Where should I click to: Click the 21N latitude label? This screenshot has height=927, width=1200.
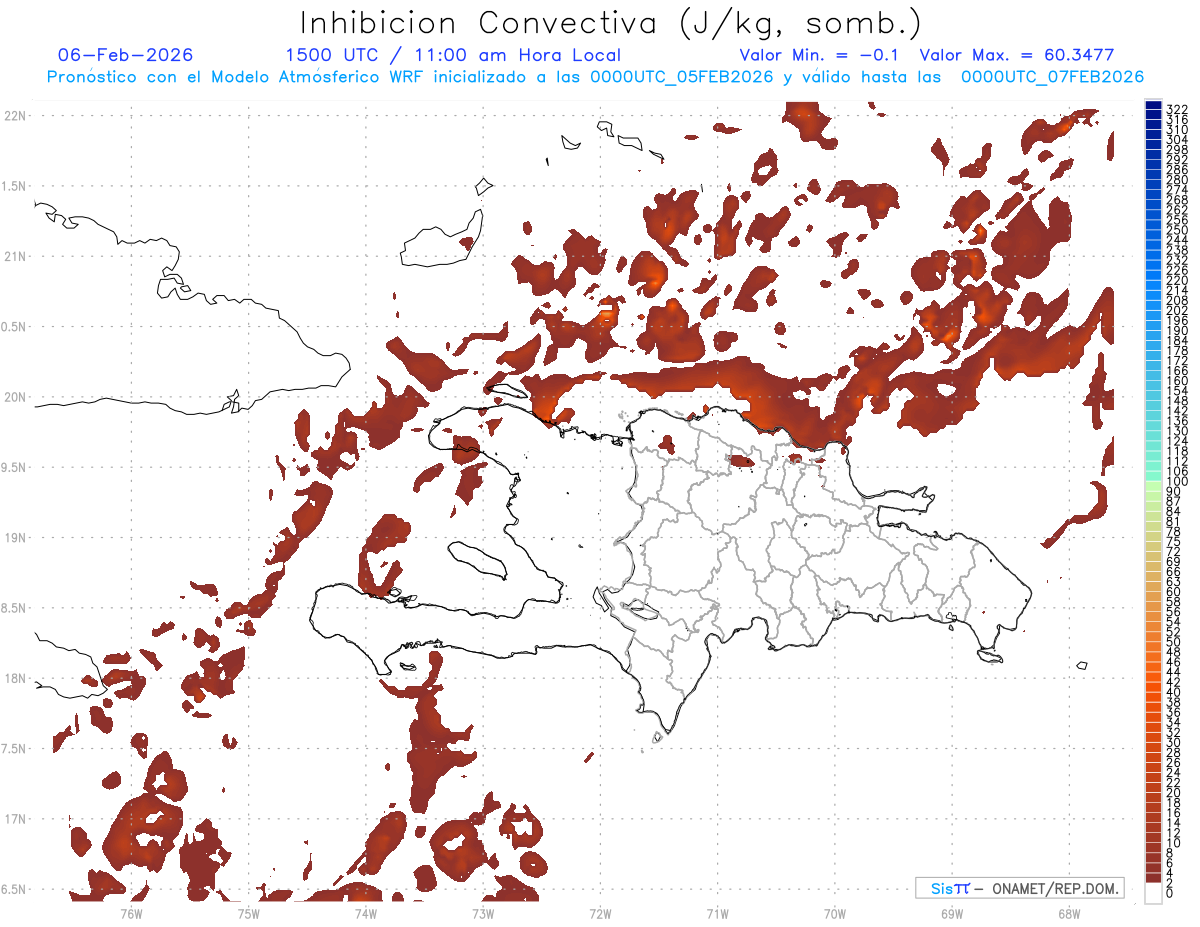point(15,257)
